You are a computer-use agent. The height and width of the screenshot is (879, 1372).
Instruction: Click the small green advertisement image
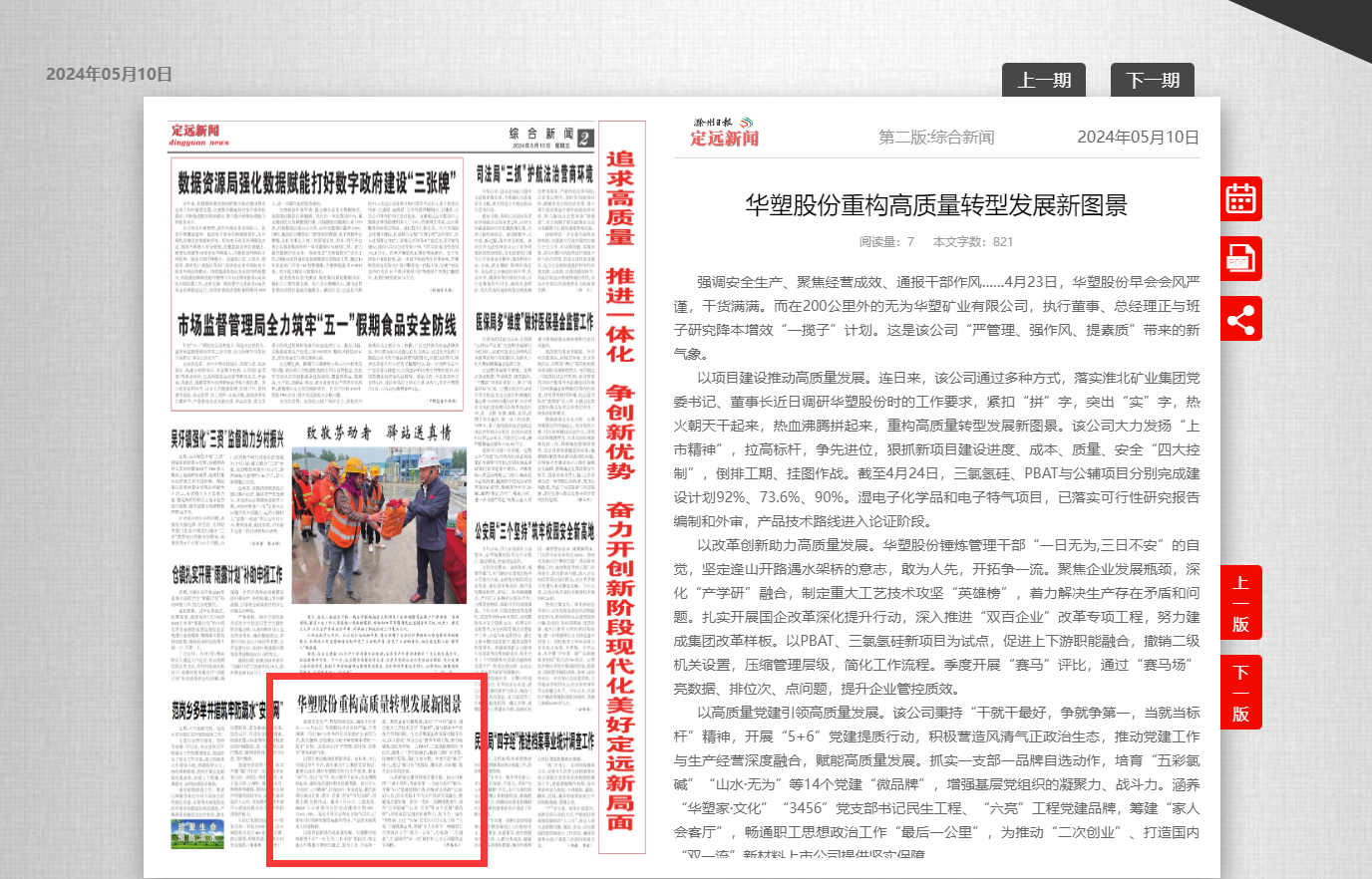(x=196, y=834)
